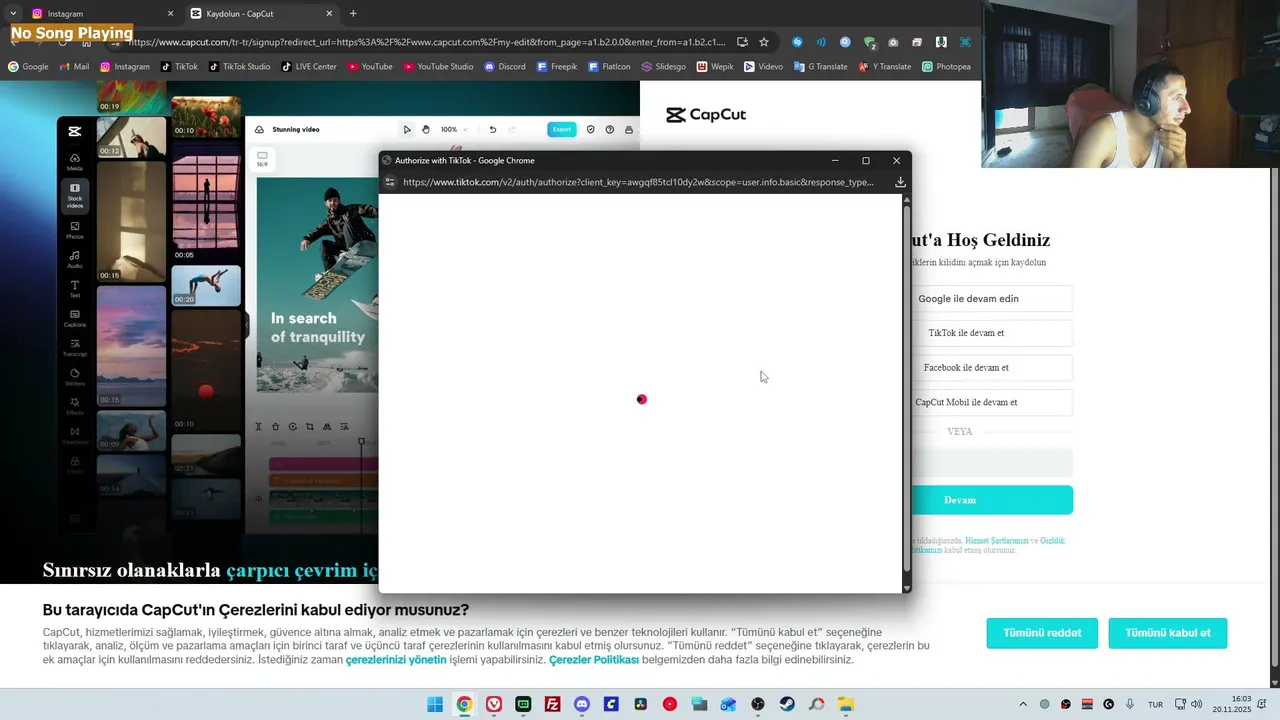The width and height of the screenshot is (1280, 720).
Task: Click Tümünü reddet cookie button
Action: tap(1042, 633)
